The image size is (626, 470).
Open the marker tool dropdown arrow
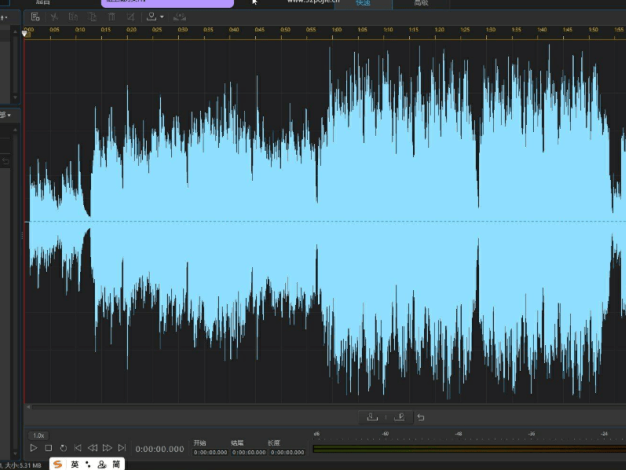point(161,17)
